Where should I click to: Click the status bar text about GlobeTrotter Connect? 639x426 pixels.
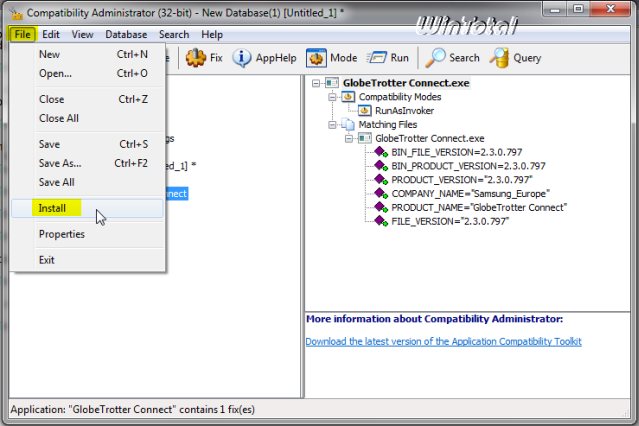click(132, 410)
